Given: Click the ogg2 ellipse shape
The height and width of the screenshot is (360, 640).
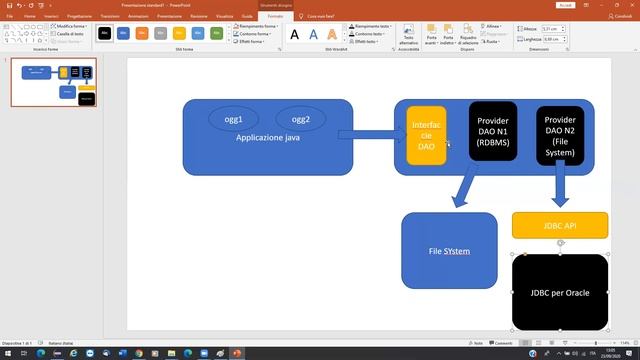Looking at the screenshot, I should coord(301,119).
